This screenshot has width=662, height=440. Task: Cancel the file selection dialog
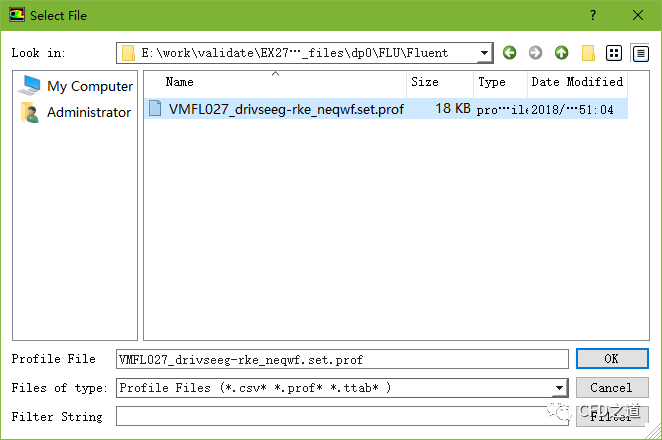click(x=611, y=387)
